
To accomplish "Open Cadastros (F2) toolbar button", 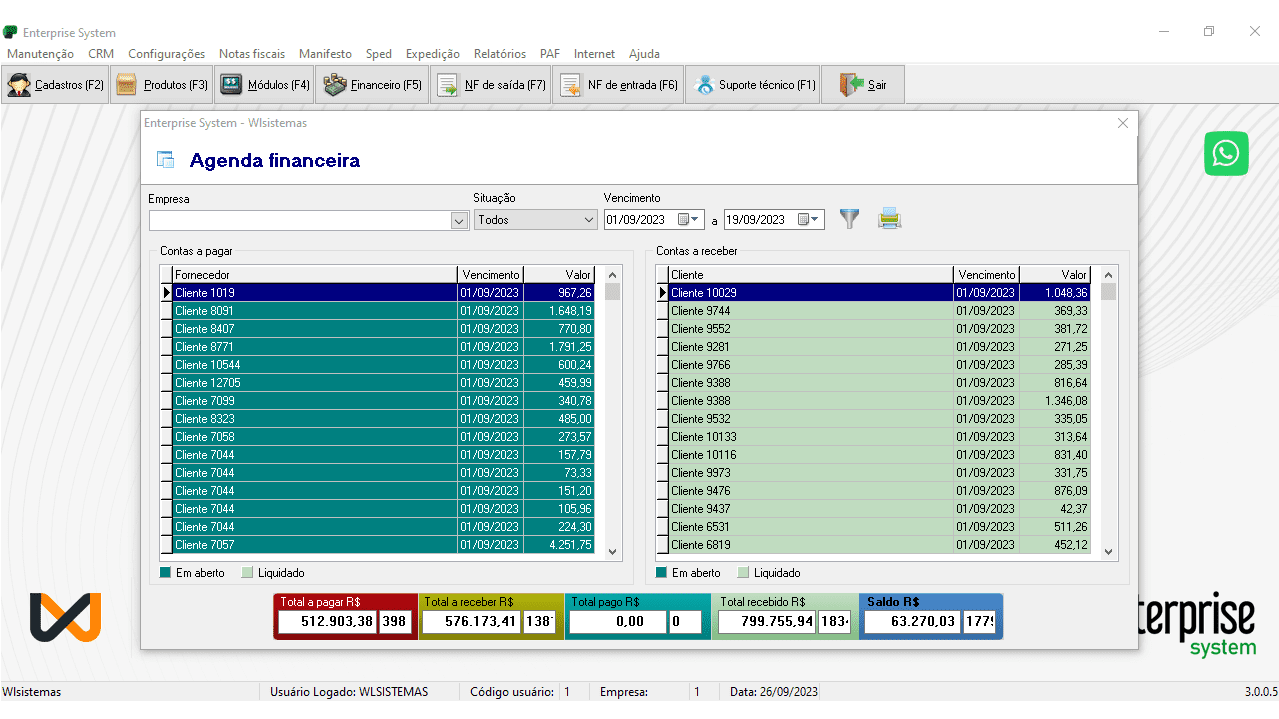I will [56, 85].
